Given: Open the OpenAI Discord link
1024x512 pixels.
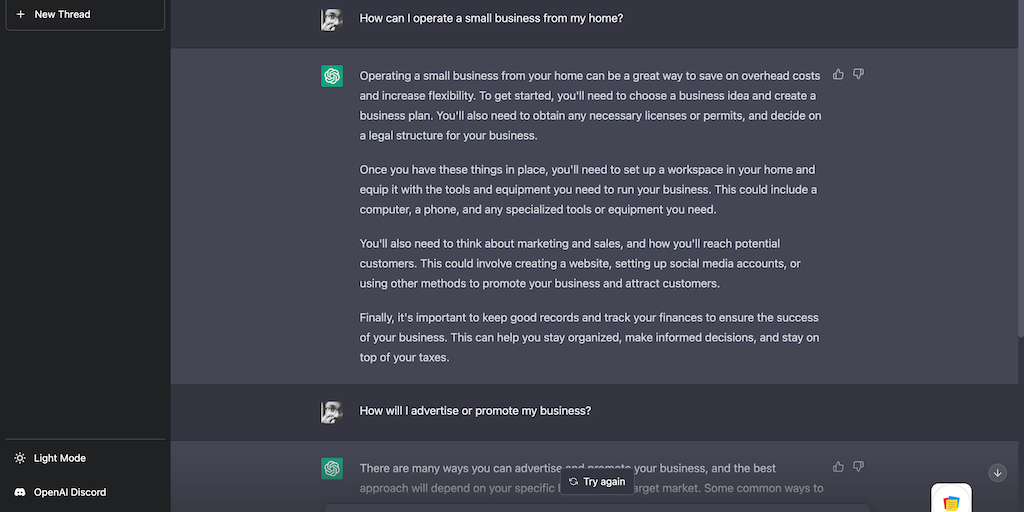Looking at the screenshot, I should click(x=69, y=492).
